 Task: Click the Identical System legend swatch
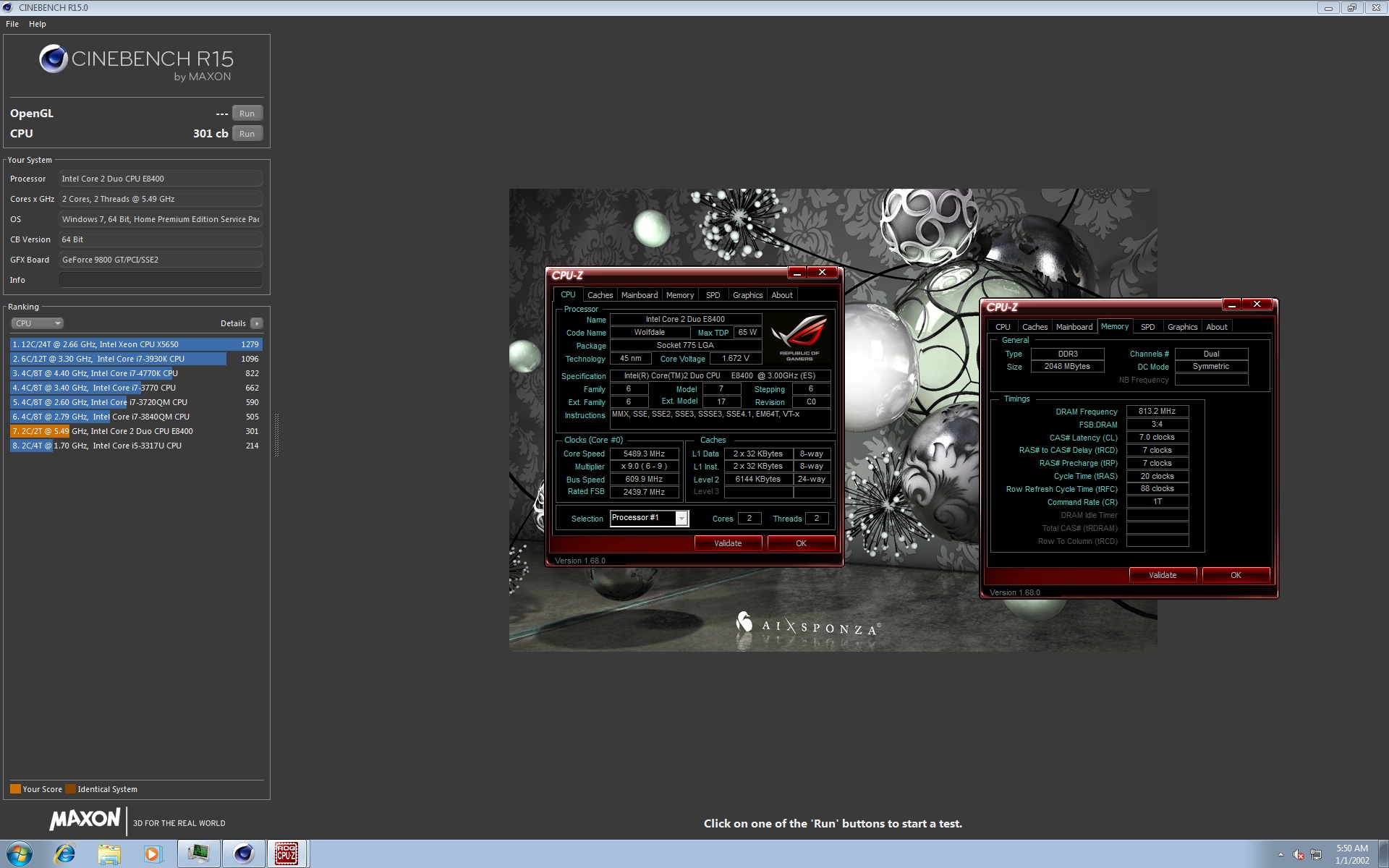70,789
